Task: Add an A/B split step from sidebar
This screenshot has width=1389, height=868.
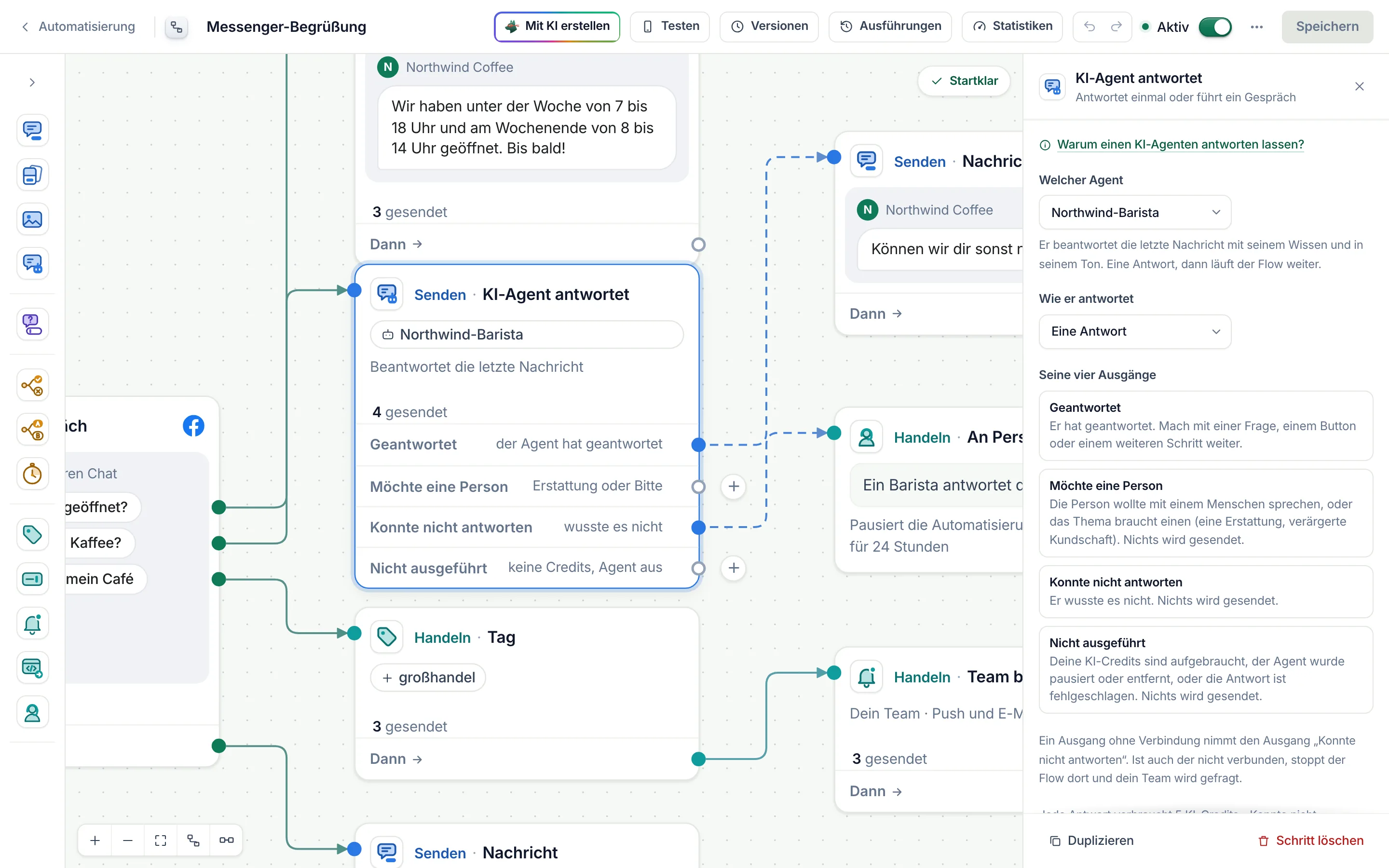Action: click(32, 429)
